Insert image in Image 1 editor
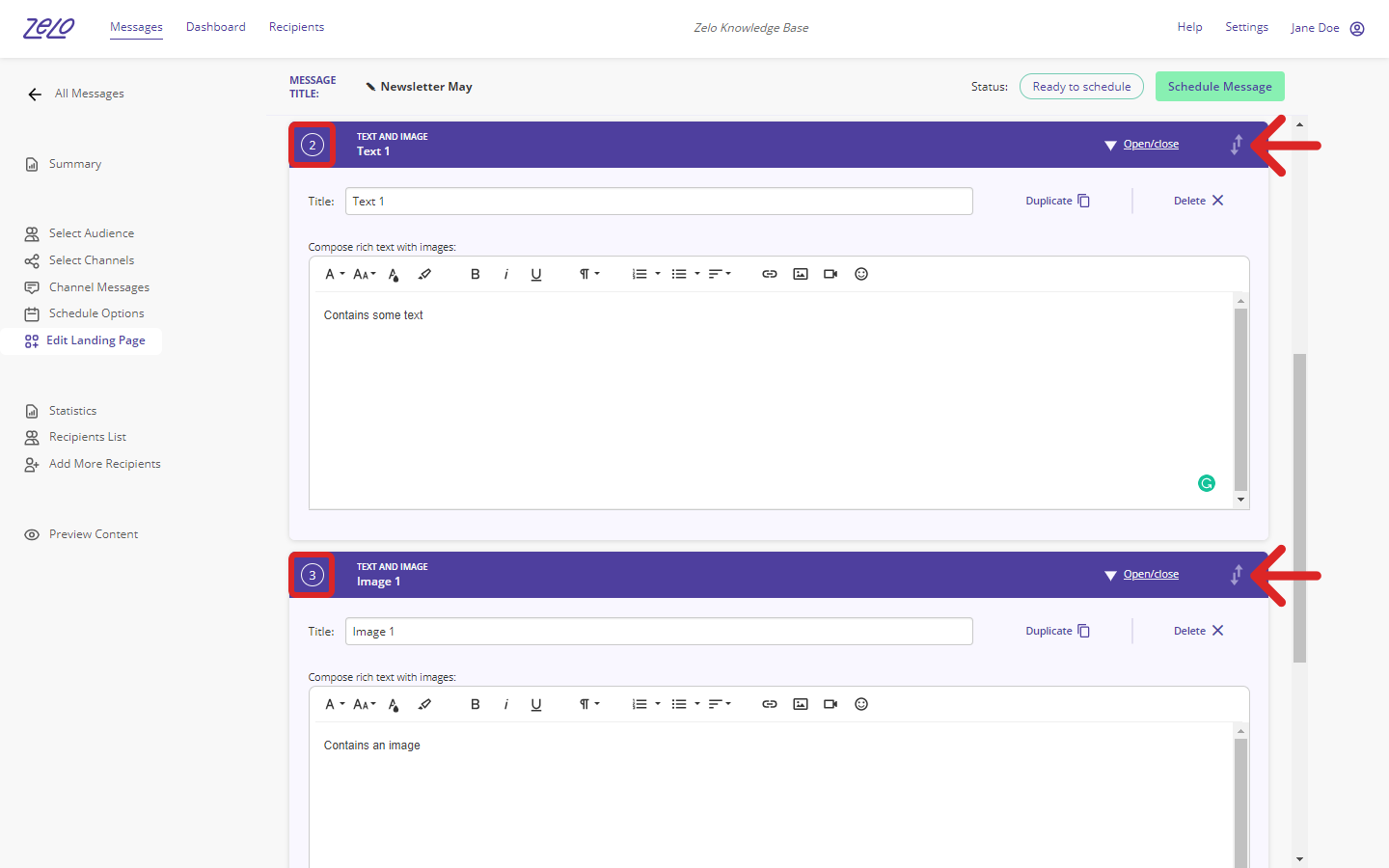1389x868 pixels. pyautogui.click(x=801, y=704)
